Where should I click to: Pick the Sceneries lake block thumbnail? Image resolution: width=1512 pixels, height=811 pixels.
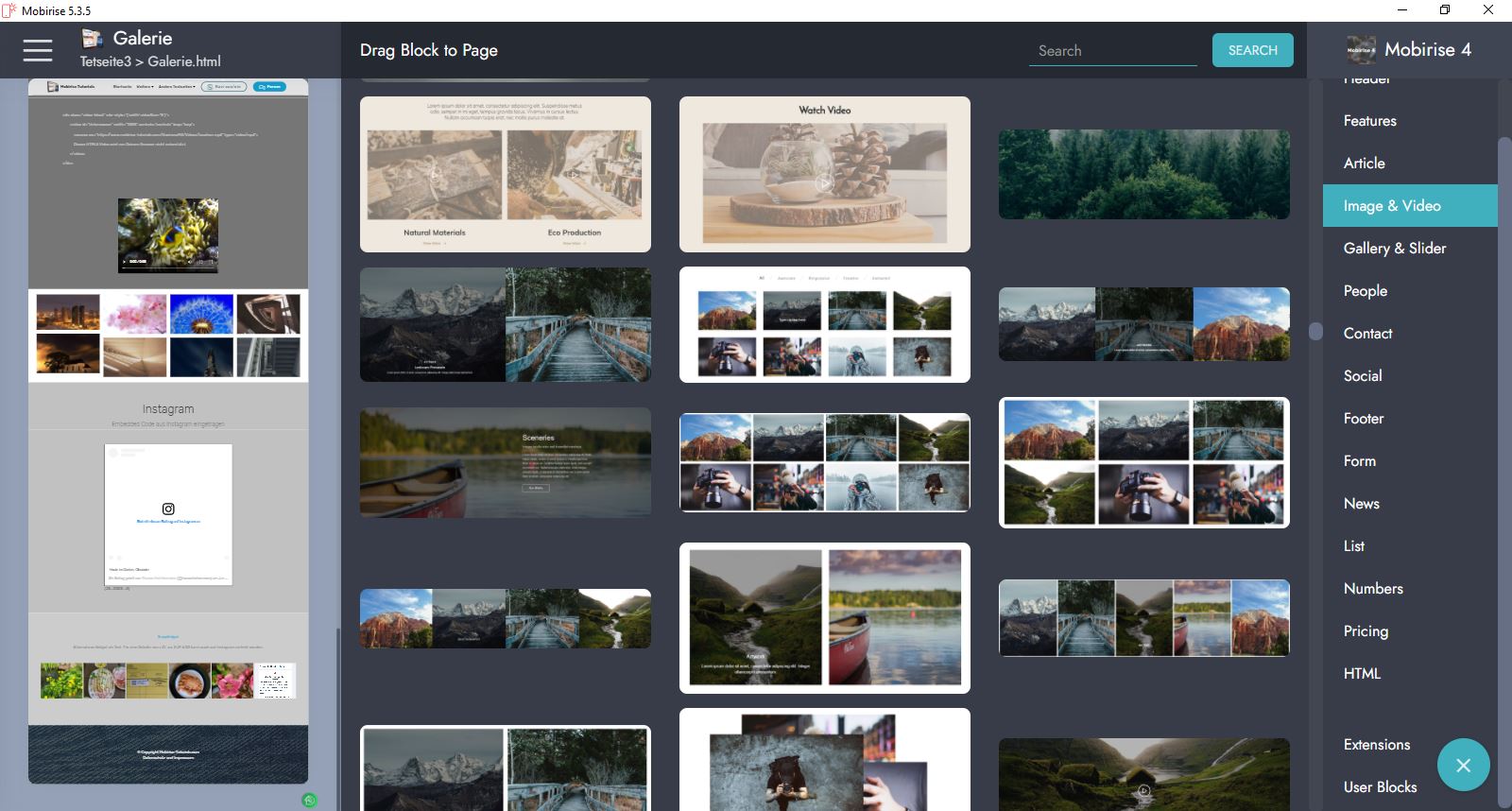[x=505, y=462]
